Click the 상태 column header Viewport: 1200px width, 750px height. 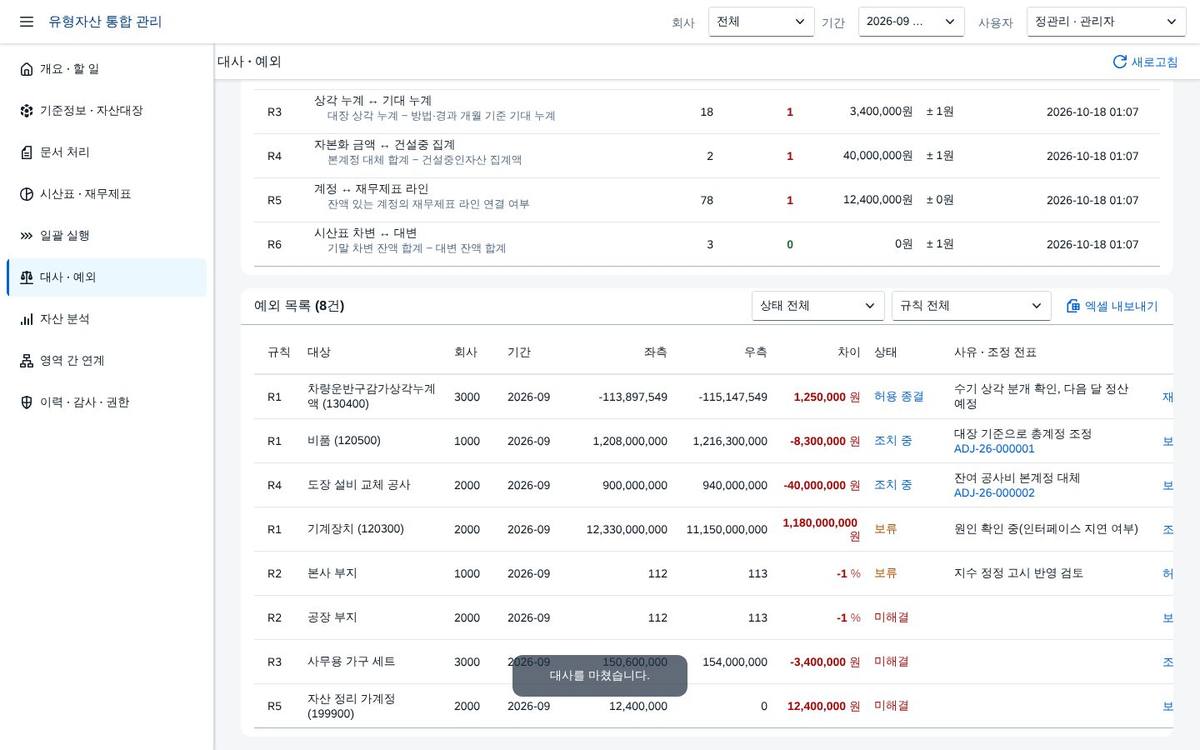(x=886, y=353)
